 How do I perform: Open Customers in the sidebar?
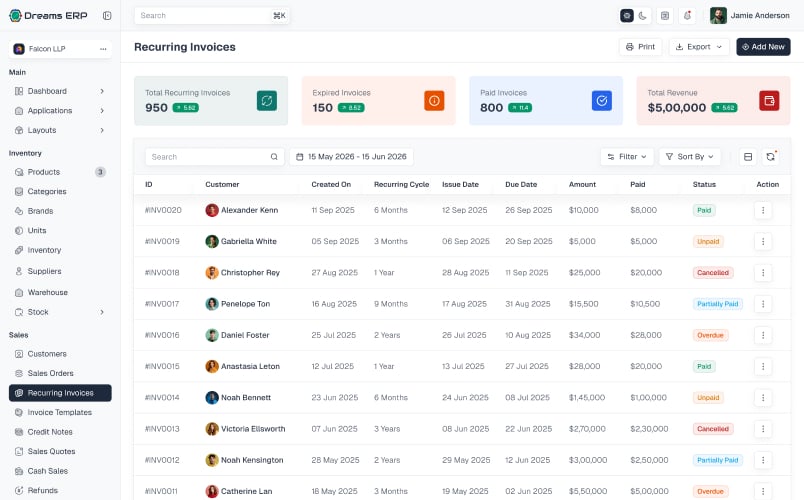click(x=60, y=354)
